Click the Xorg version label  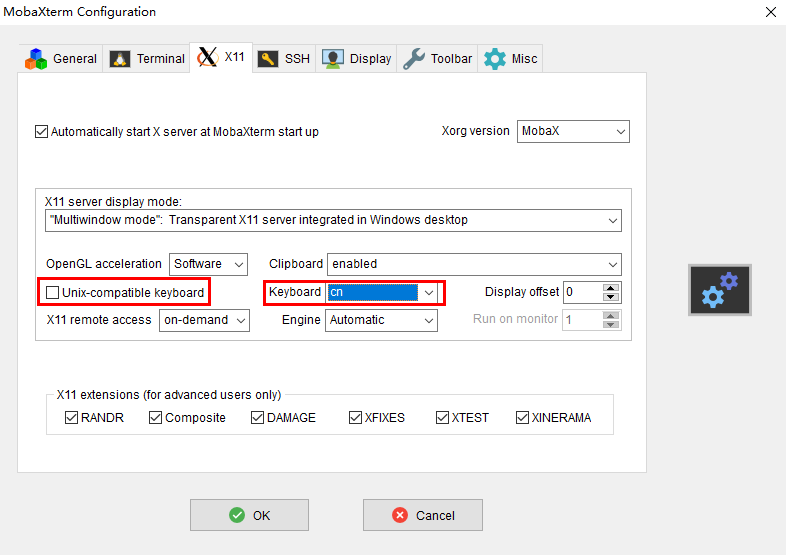pyautogui.click(x=475, y=131)
